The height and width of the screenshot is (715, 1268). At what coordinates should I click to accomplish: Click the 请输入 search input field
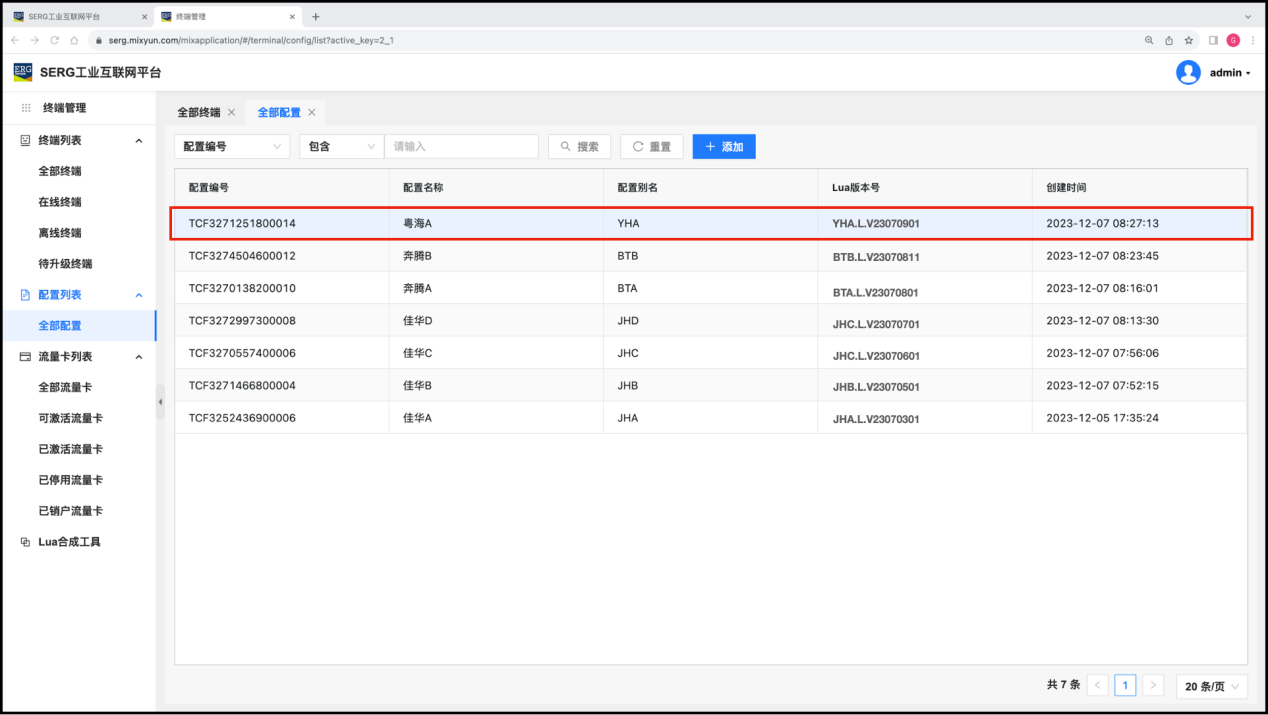pos(461,146)
